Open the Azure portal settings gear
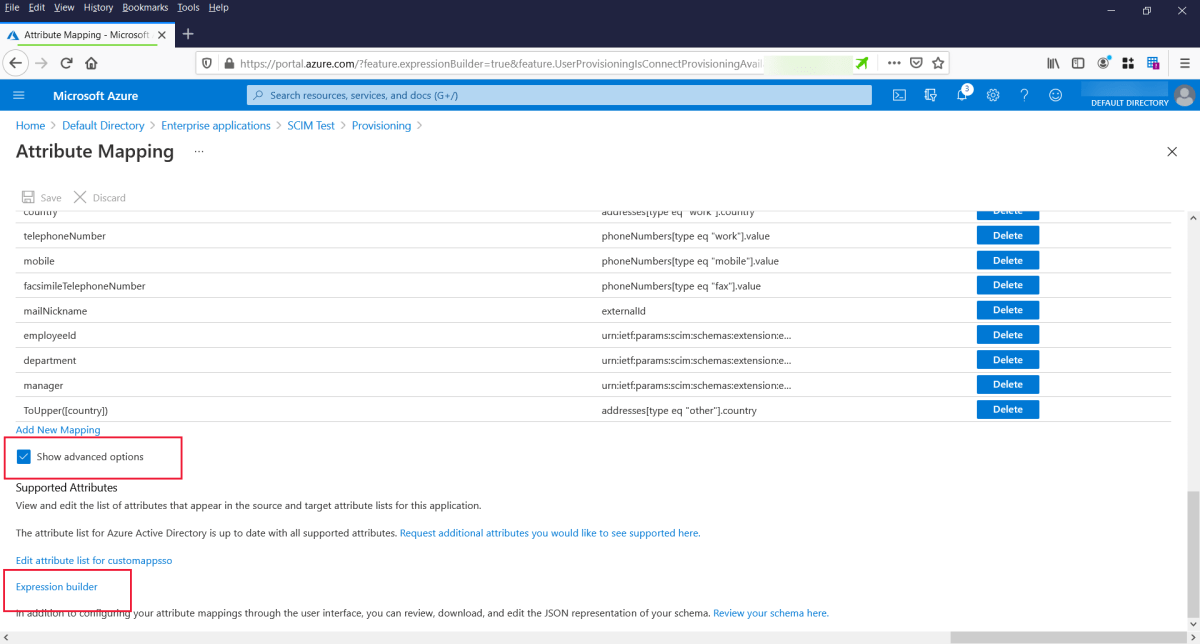 pyautogui.click(x=992, y=95)
